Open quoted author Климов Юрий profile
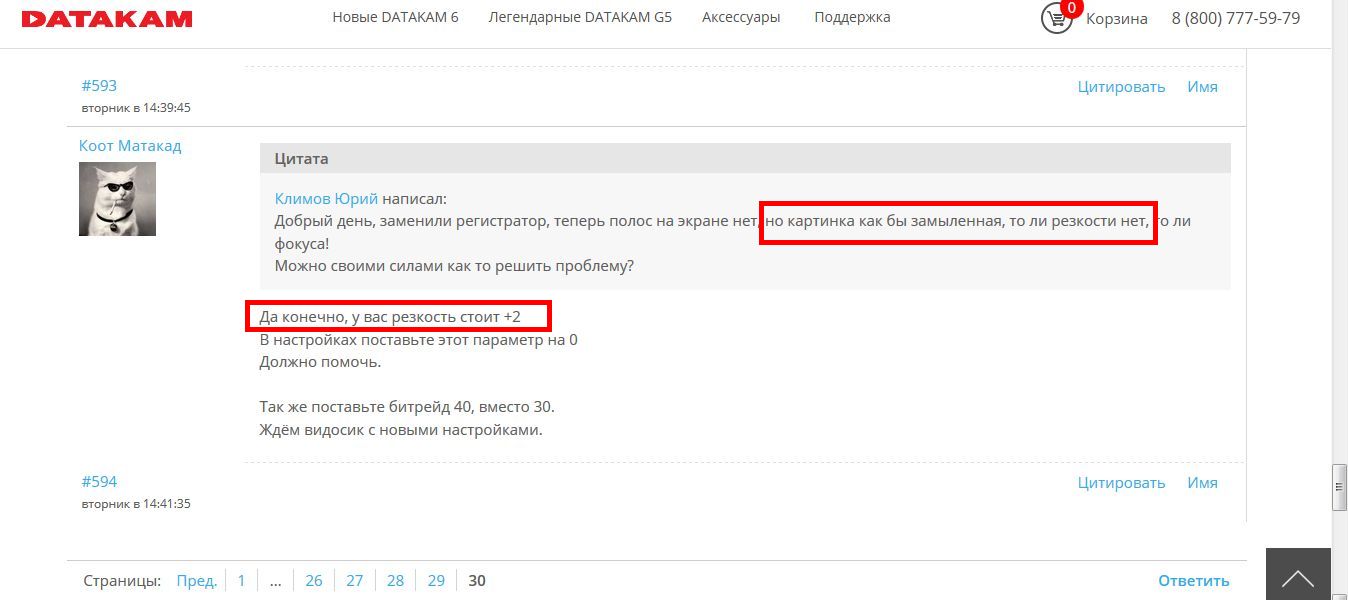Viewport: 1348px width, 600px height. tap(326, 199)
